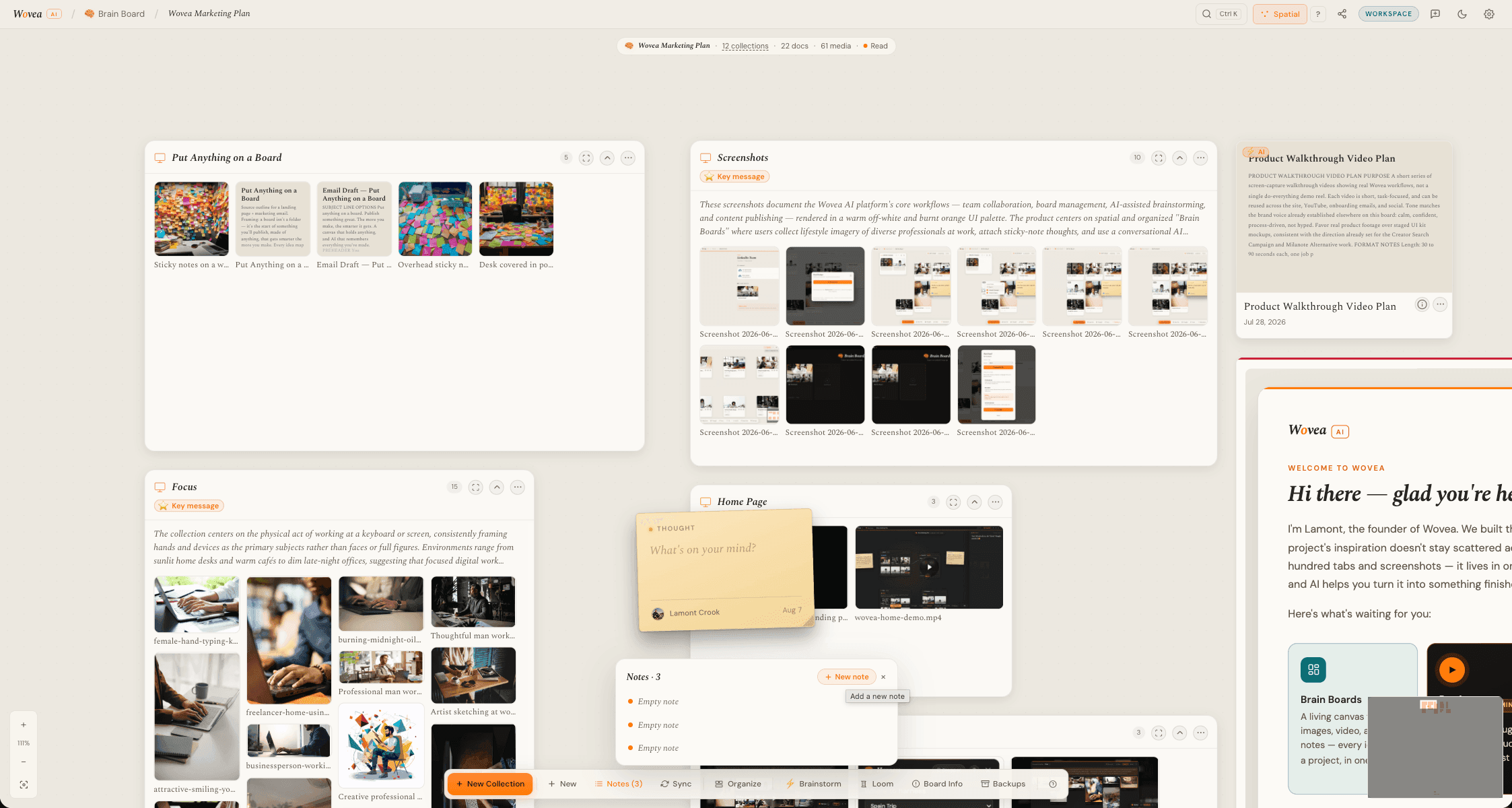The image size is (1512, 808).
Task: Click the teal Brain Boards icon in welcome card
Action: (1313, 669)
